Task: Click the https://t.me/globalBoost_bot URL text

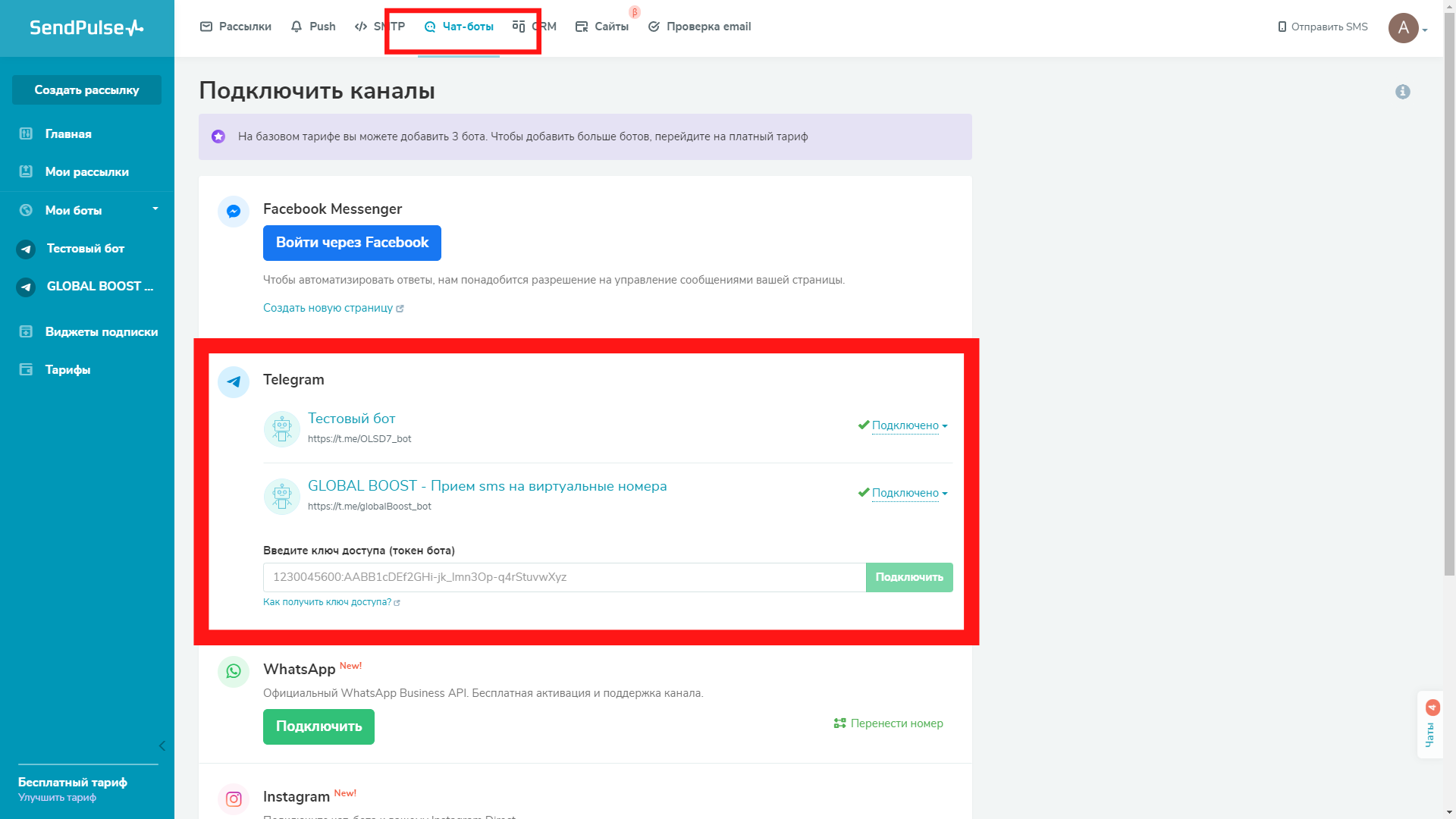Action: tap(369, 507)
